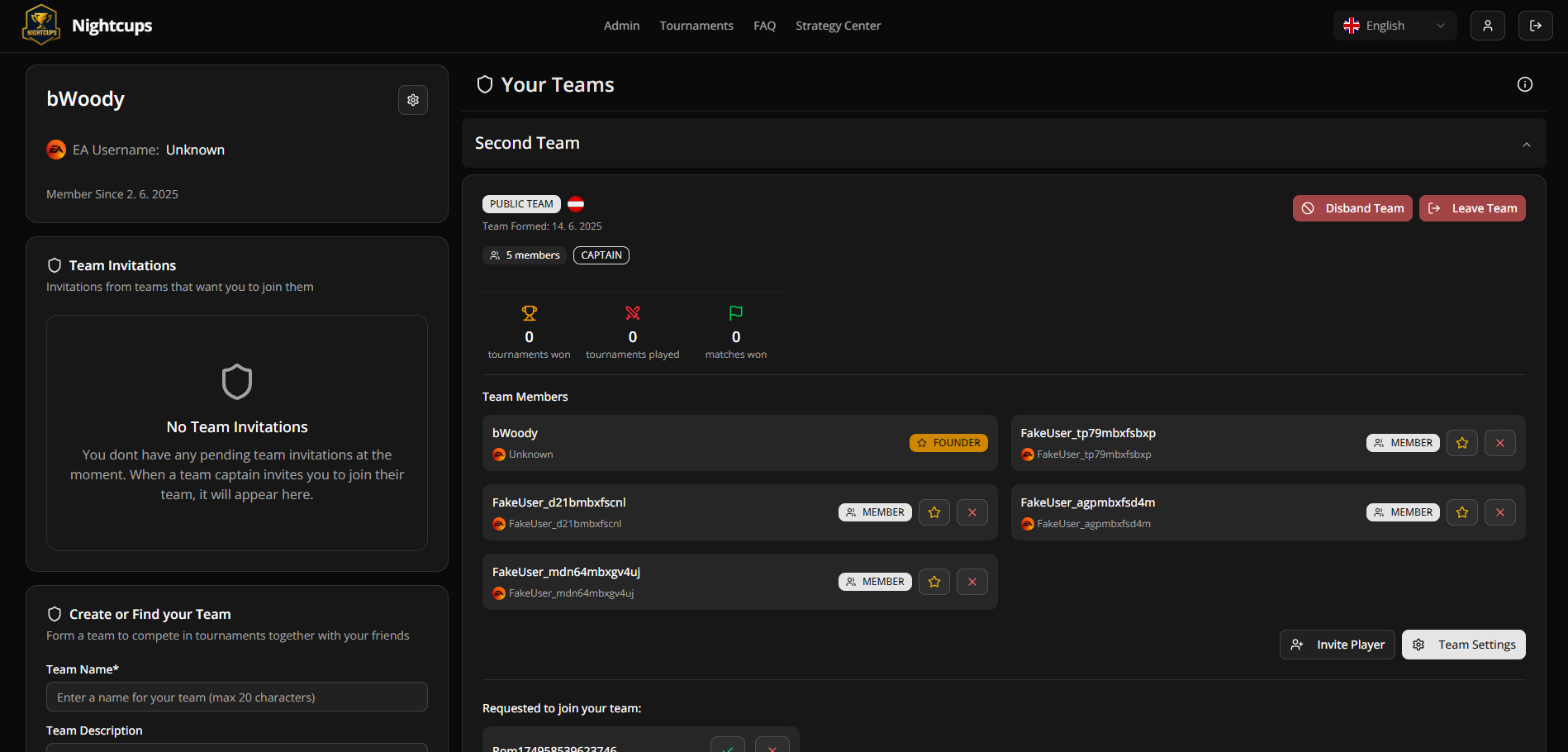Collapse the Second Team section chevron
Image resolution: width=1568 pixels, height=752 pixels.
click(1527, 145)
